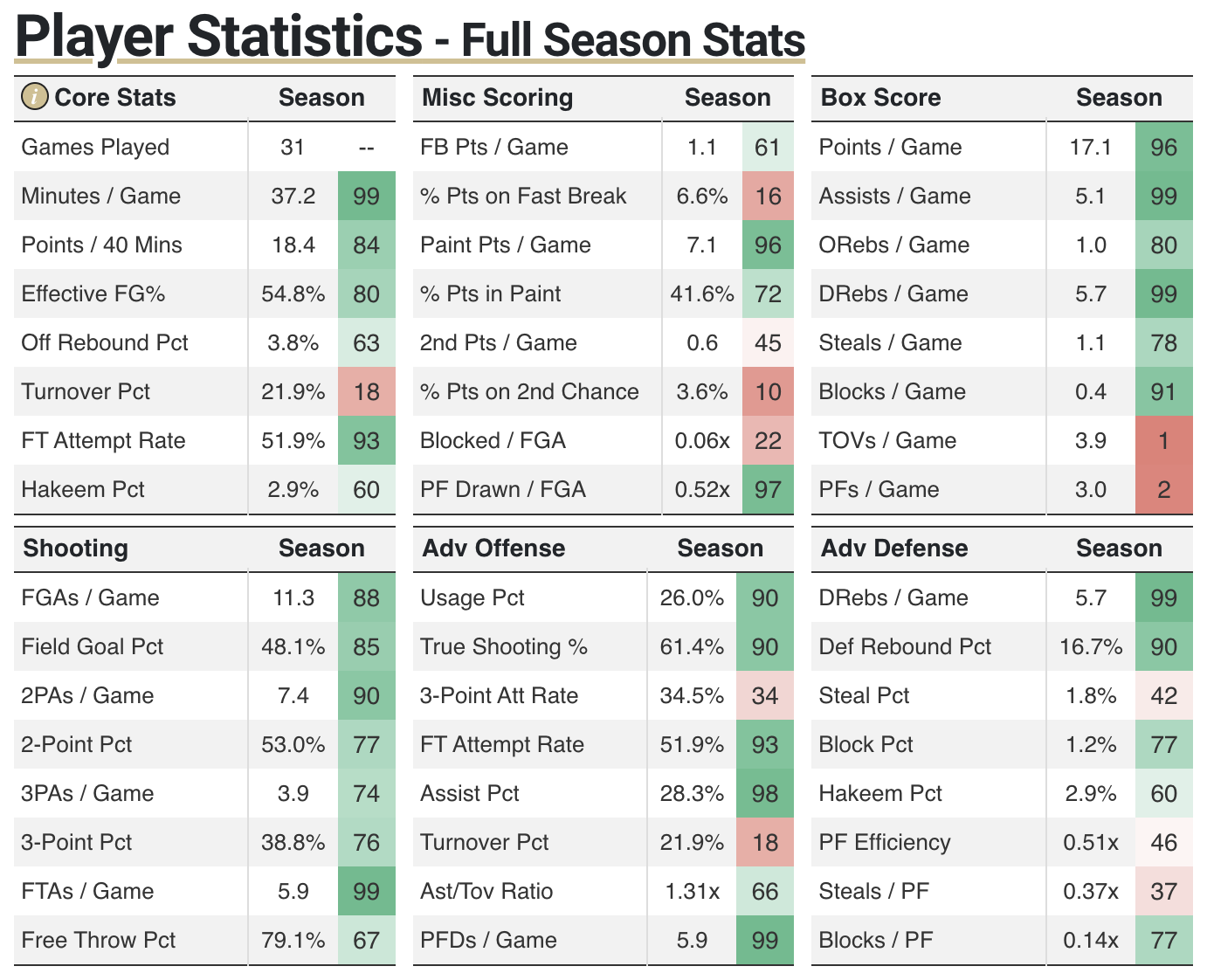Click the Adv Offense section heading
The image size is (1207, 980).
pyautogui.click(x=493, y=548)
